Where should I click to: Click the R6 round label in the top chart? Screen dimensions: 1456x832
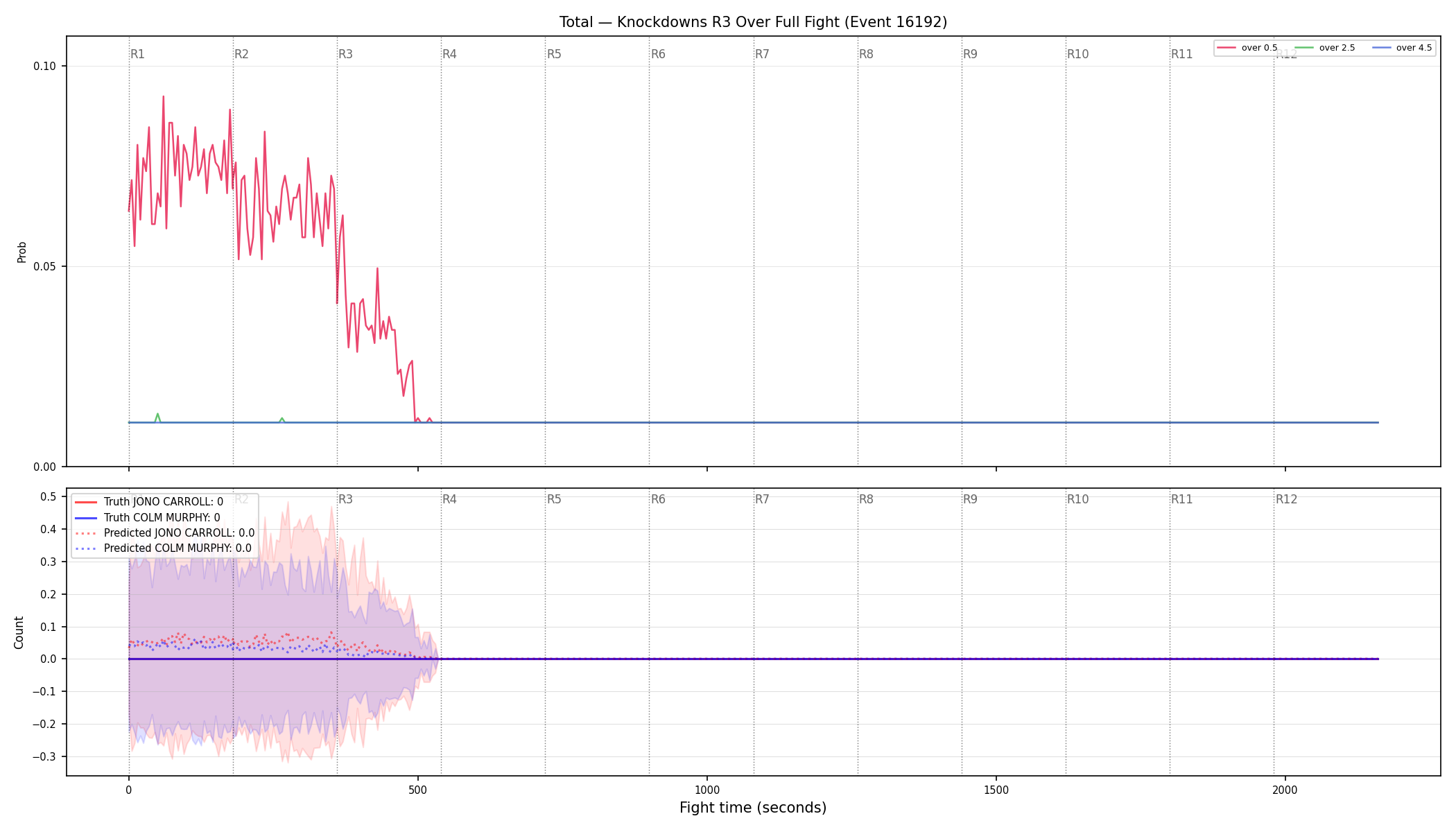click(658, 54)
